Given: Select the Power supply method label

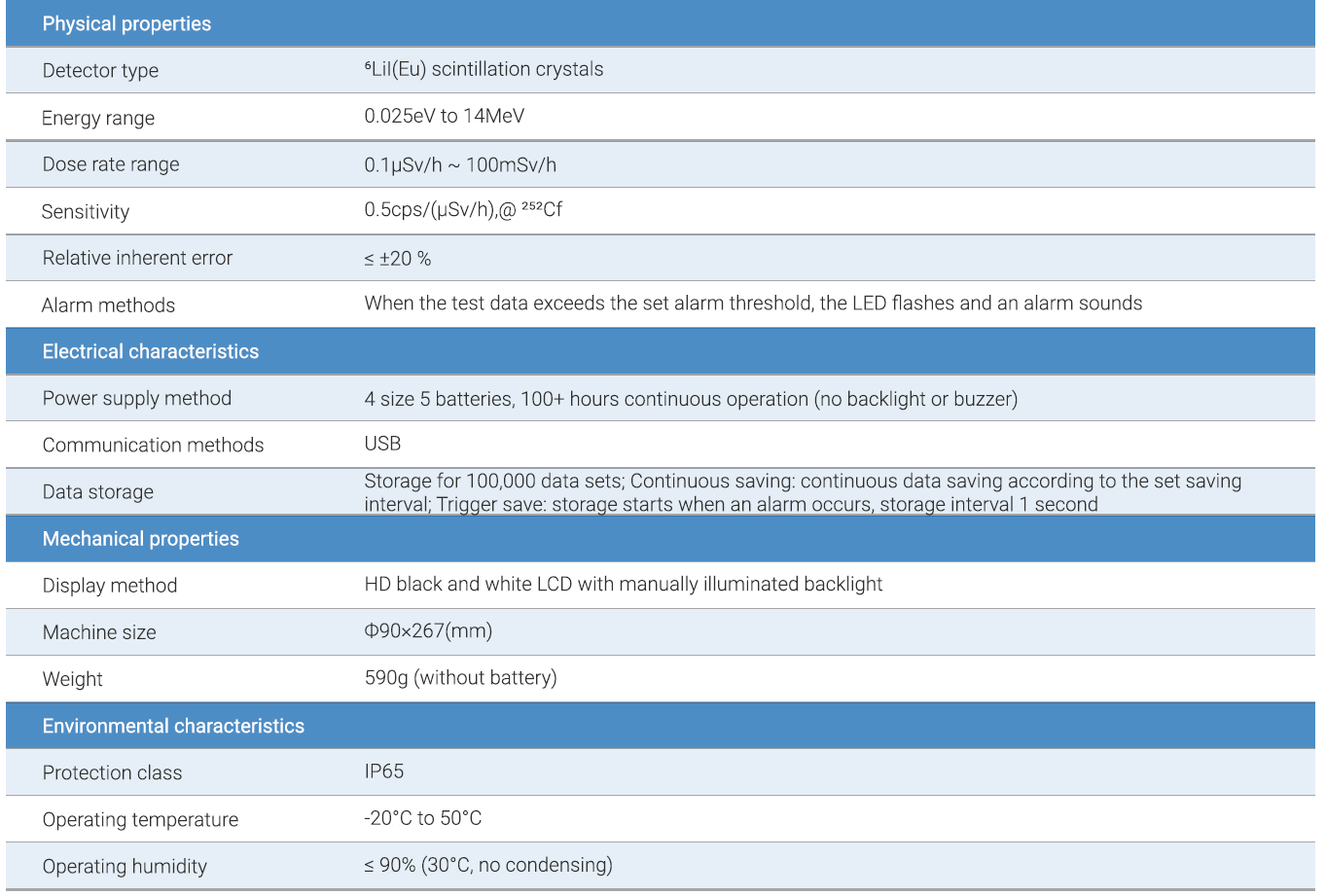Looking at the screenshot, I should pos(137,399).
